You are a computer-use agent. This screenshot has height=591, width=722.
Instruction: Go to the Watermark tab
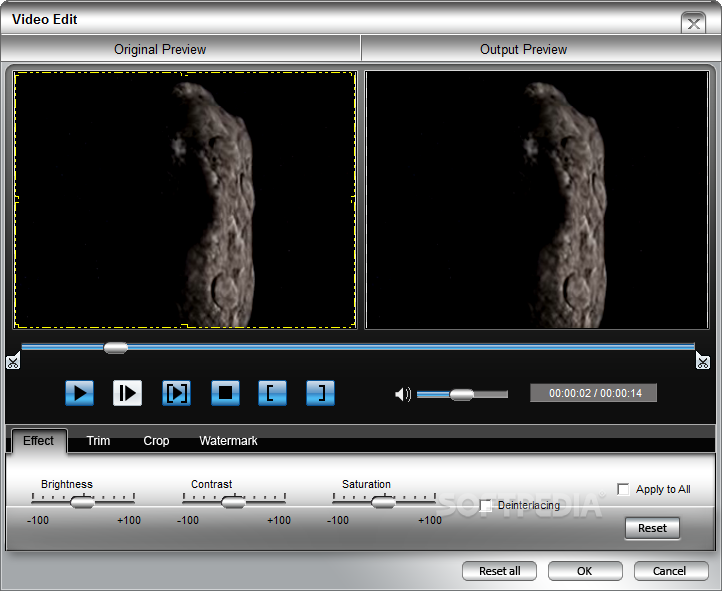coord(228,441)
